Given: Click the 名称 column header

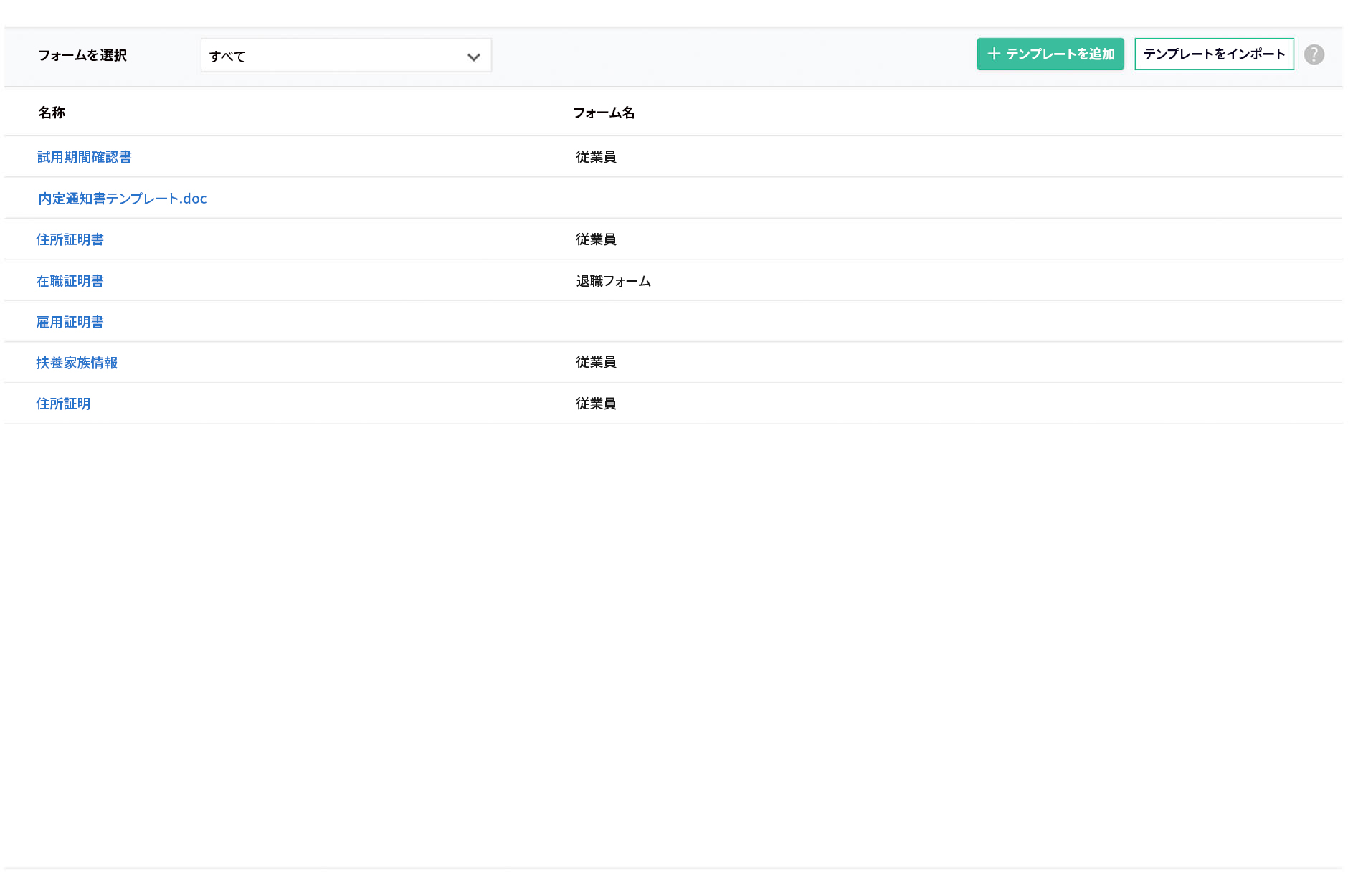Looking at the screenshot, I should coord(52,113).
